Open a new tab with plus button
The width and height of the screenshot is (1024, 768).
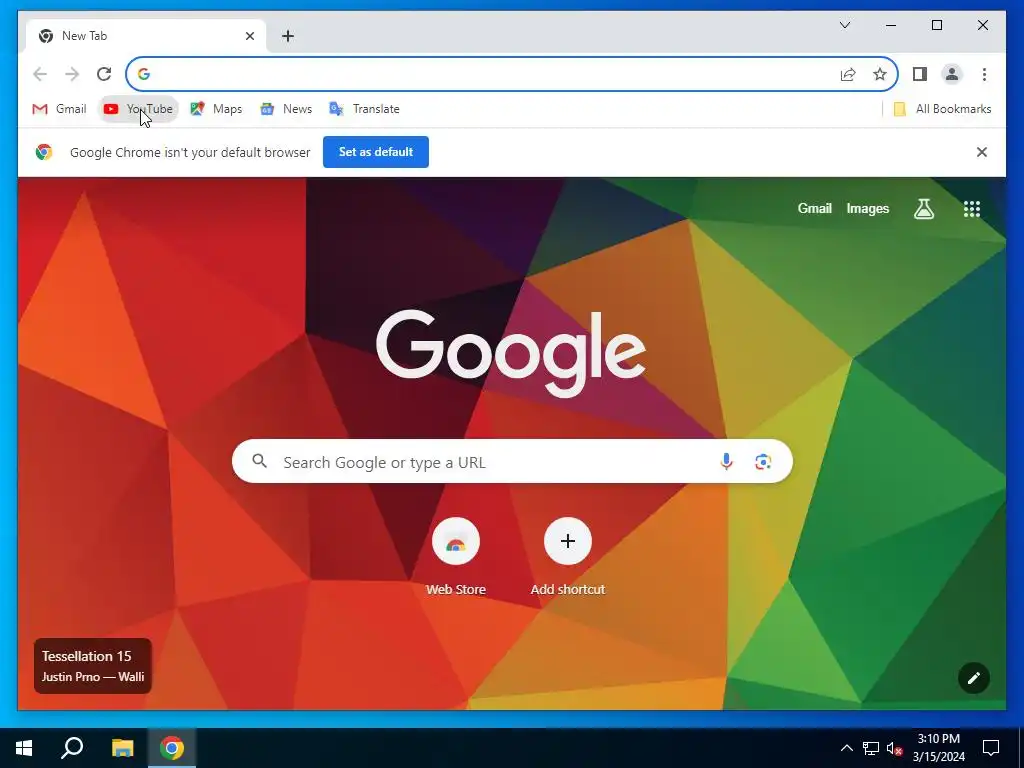click(288, 36)
